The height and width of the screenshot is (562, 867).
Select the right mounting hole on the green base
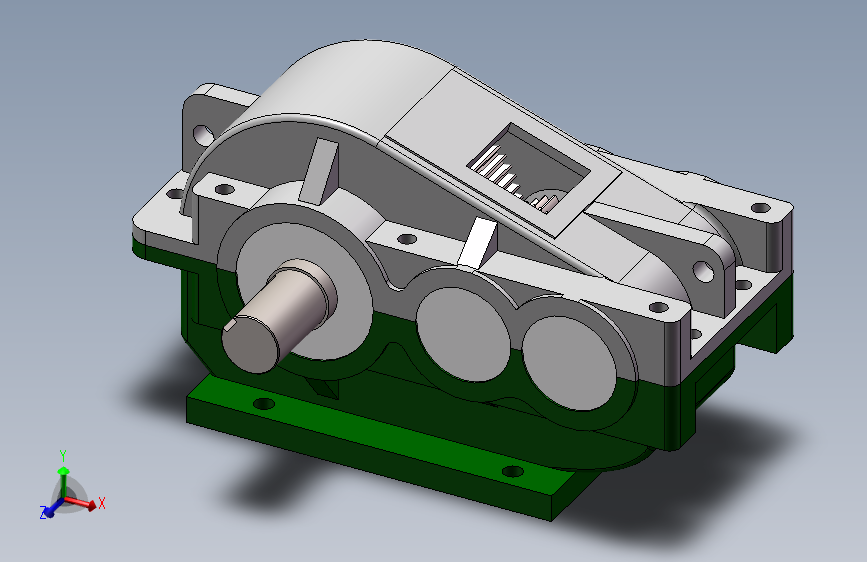(513, 472)
